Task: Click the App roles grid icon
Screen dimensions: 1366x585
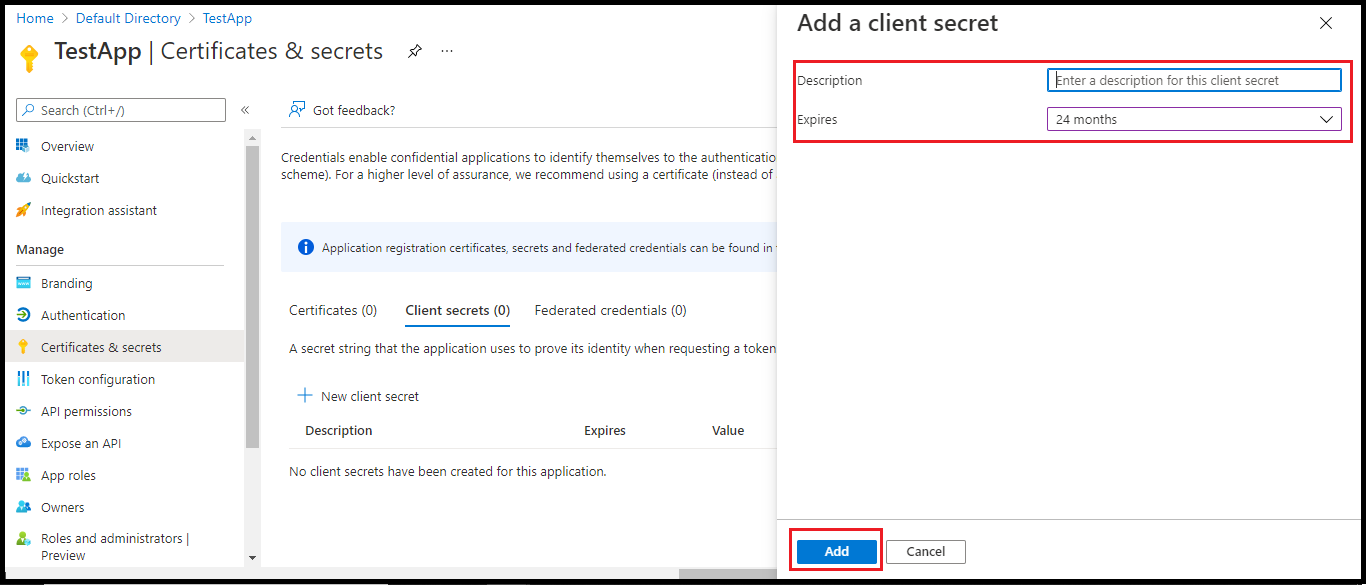Action: tap(23, 475)
